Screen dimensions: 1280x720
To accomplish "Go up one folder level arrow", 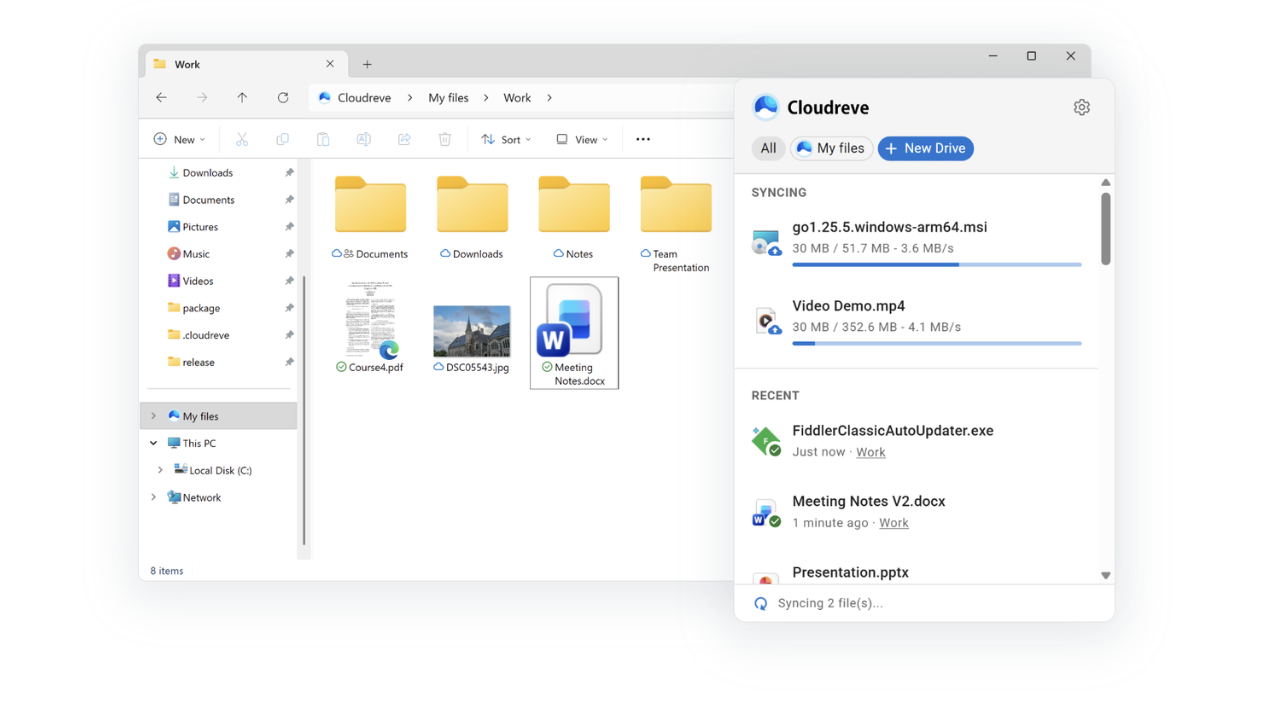I will coord(242,97).
